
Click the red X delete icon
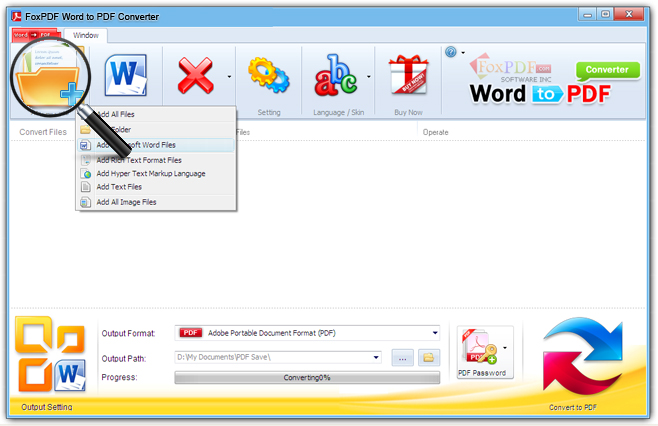(195, 76)
